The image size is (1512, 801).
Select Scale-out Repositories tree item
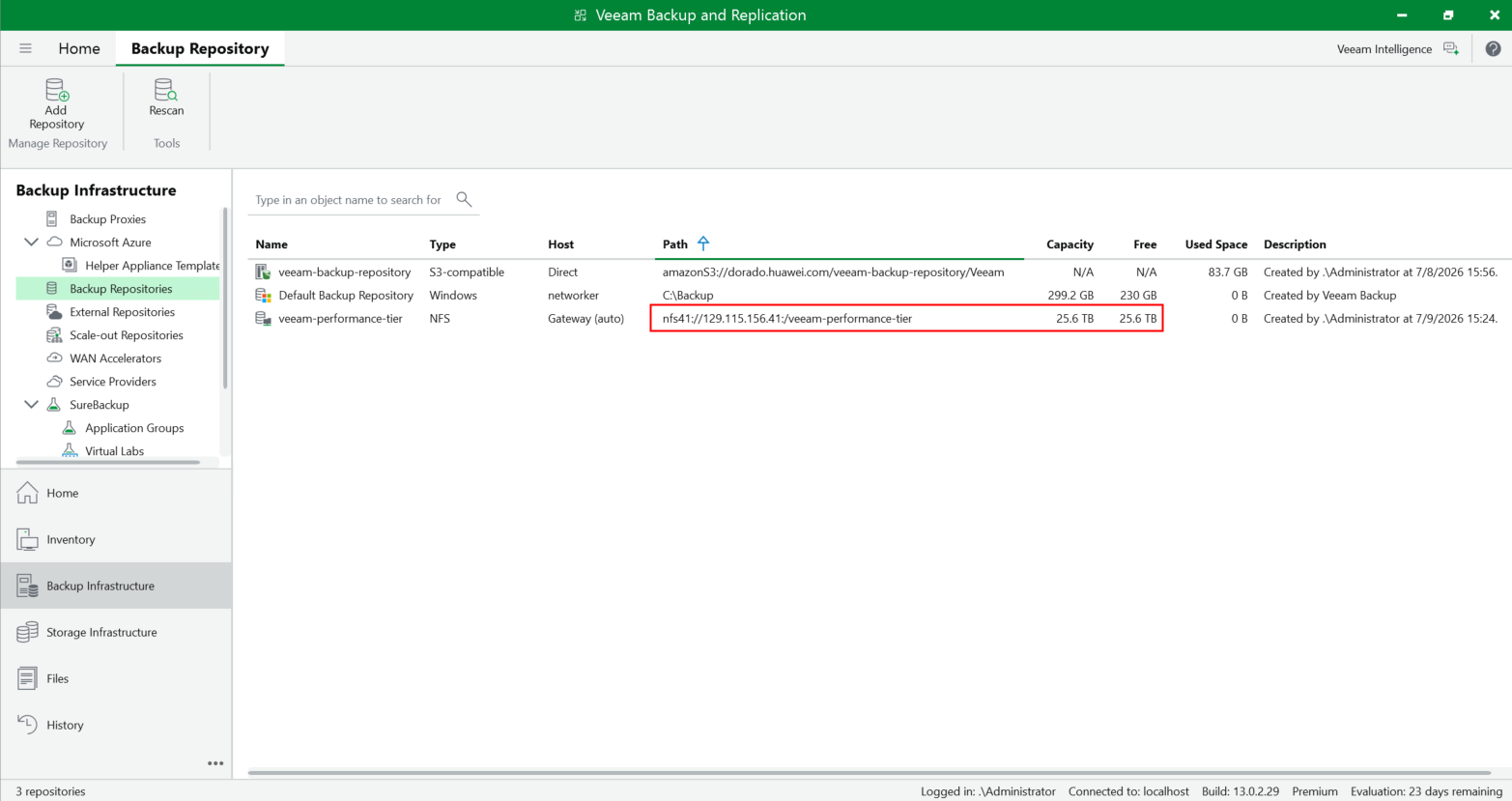click(x=127, y=335)
